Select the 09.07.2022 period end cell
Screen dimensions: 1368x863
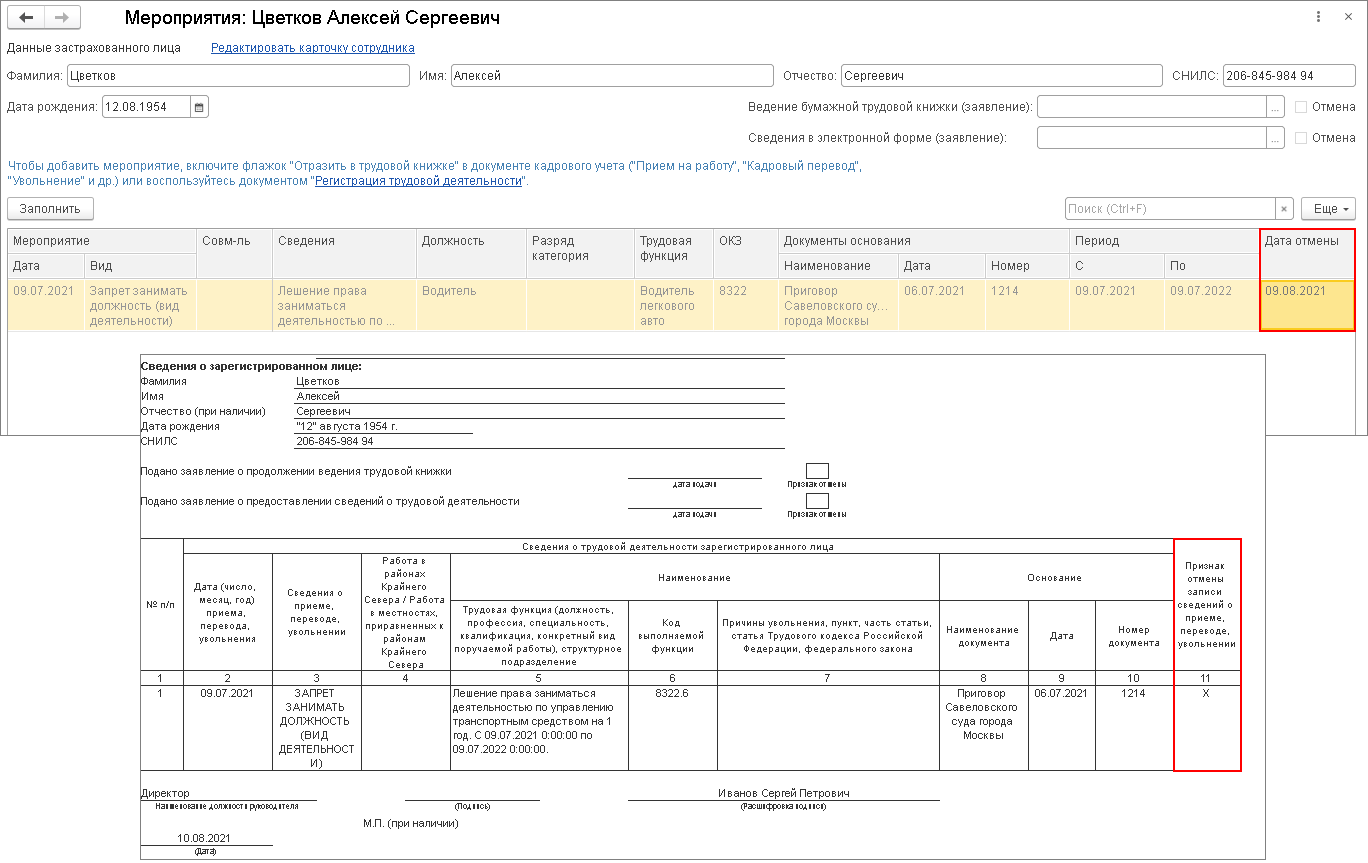(x=1212, y=305)
